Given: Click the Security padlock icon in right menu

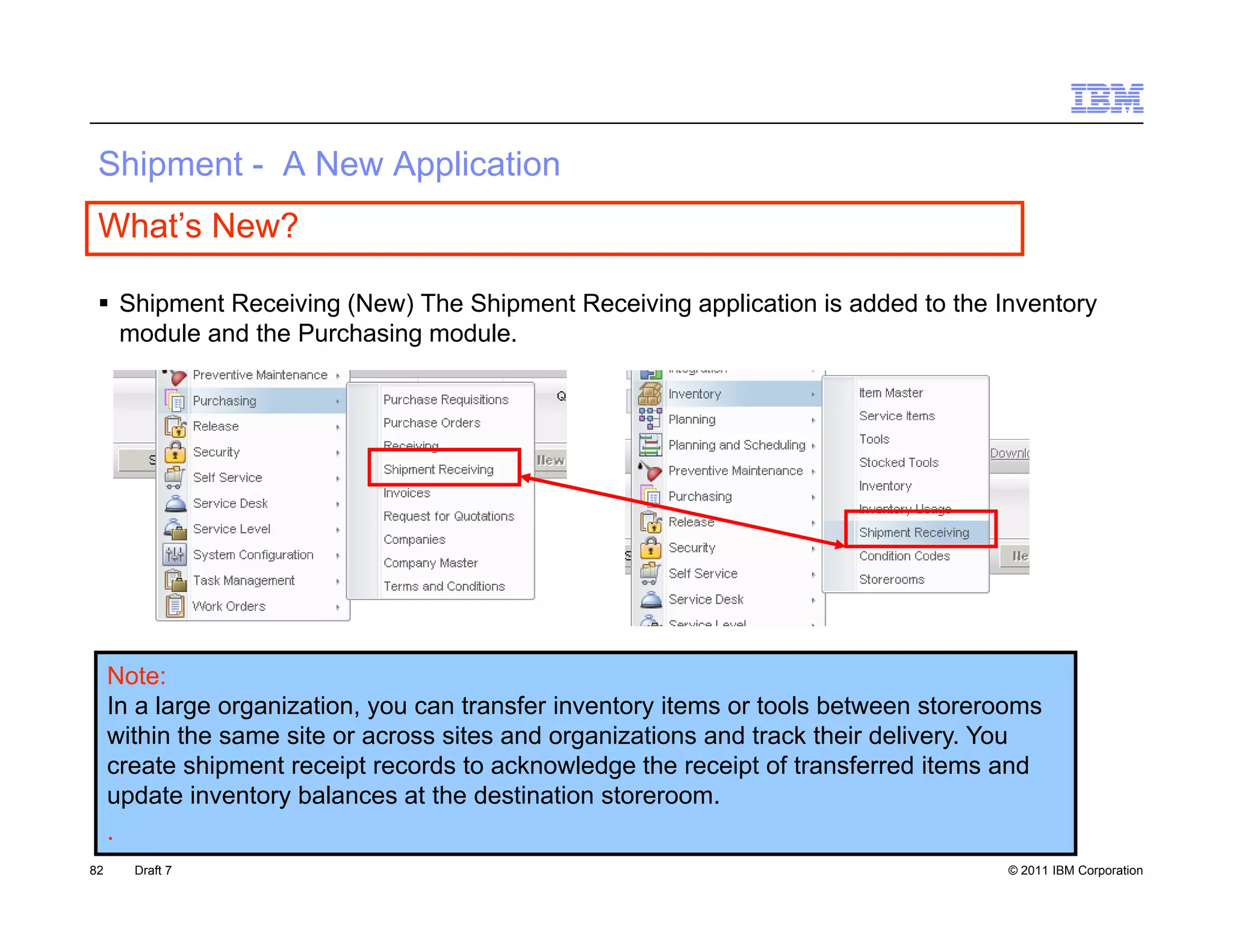Looking at the screenshot, I should pyautogui.click(x=650, y=548).
